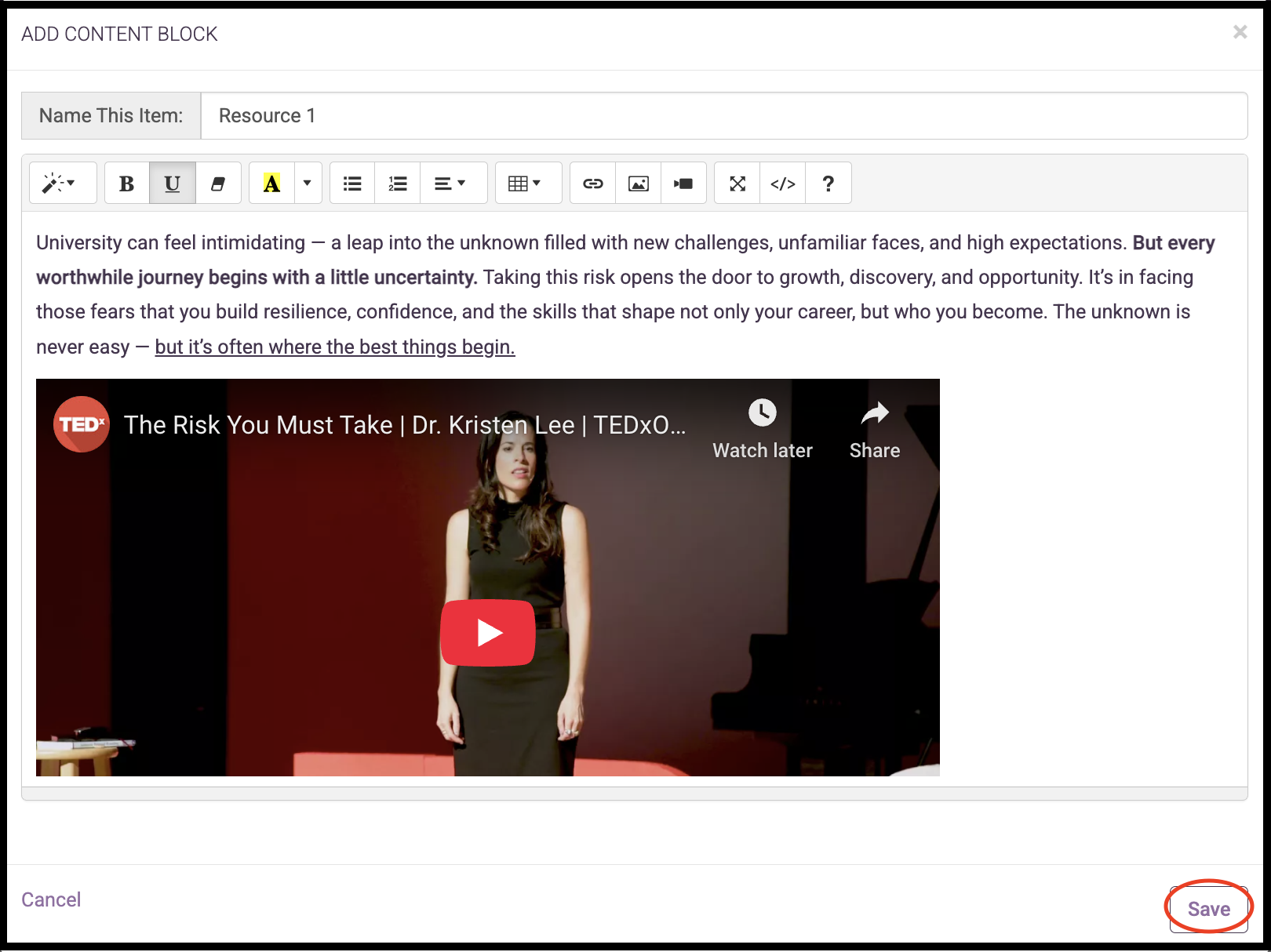The image size is (1271, 952).
Task: Click the insert video icon
Action: 684,183
